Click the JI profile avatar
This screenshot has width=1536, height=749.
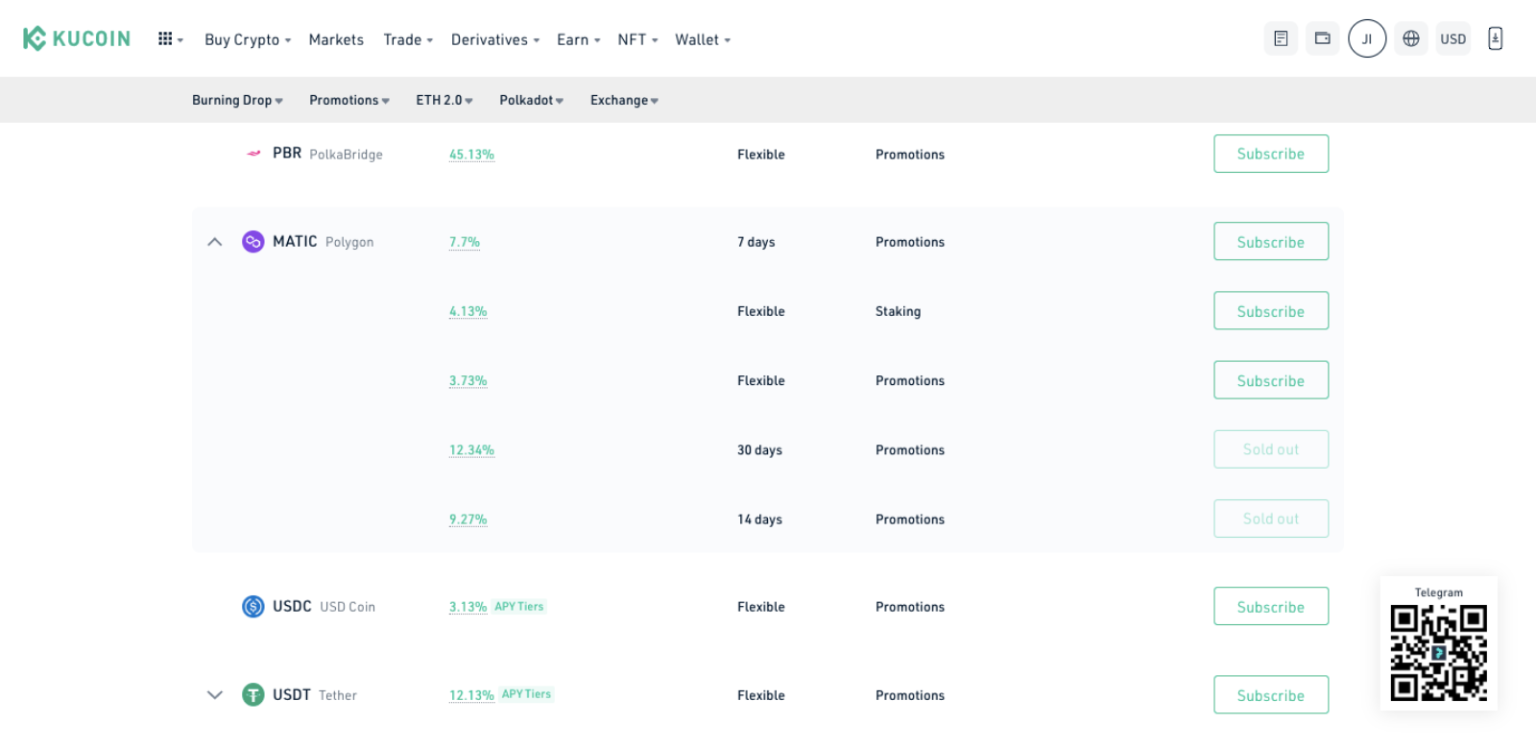pyautogui.click(x=1367, y=38)
